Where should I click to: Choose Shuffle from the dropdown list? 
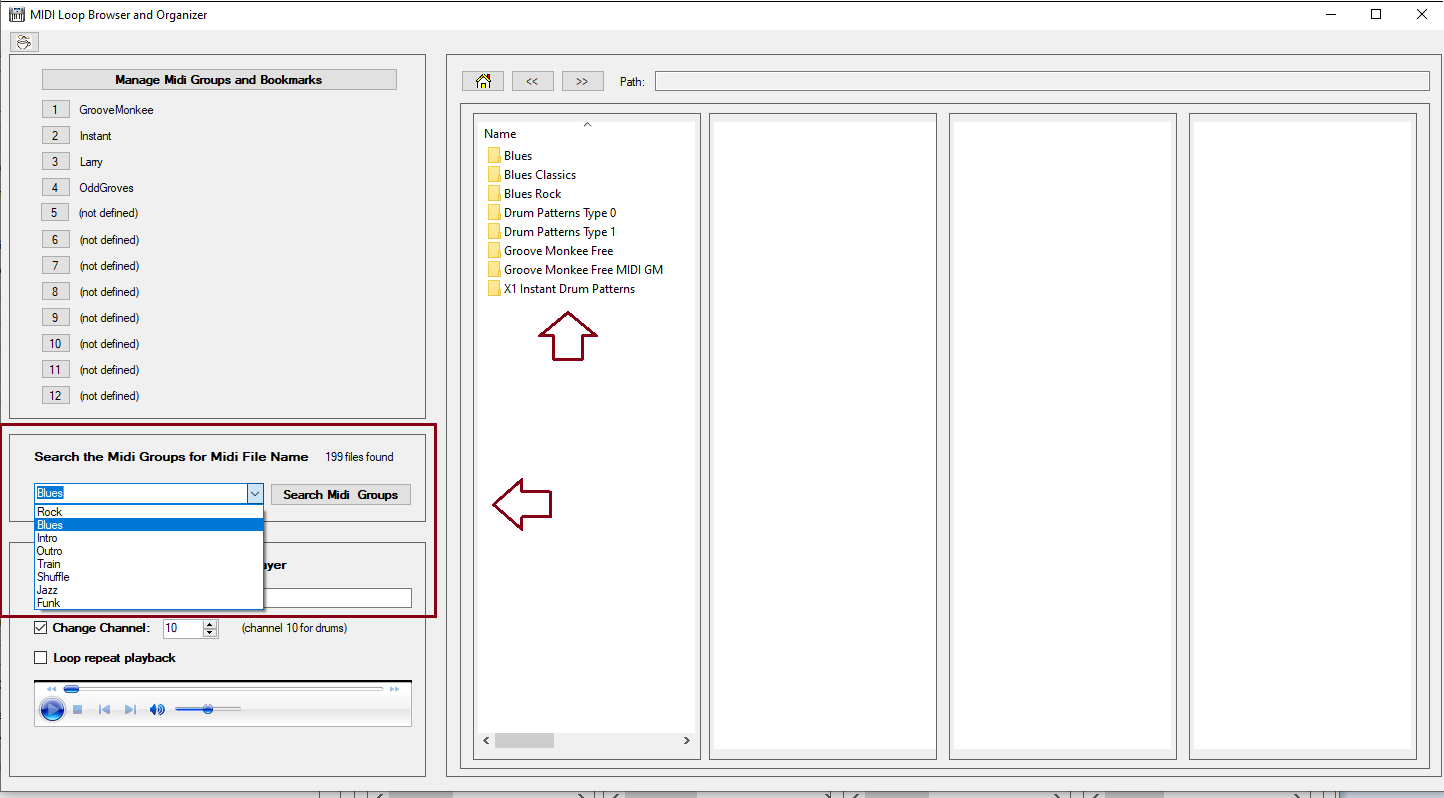(149, 577)
